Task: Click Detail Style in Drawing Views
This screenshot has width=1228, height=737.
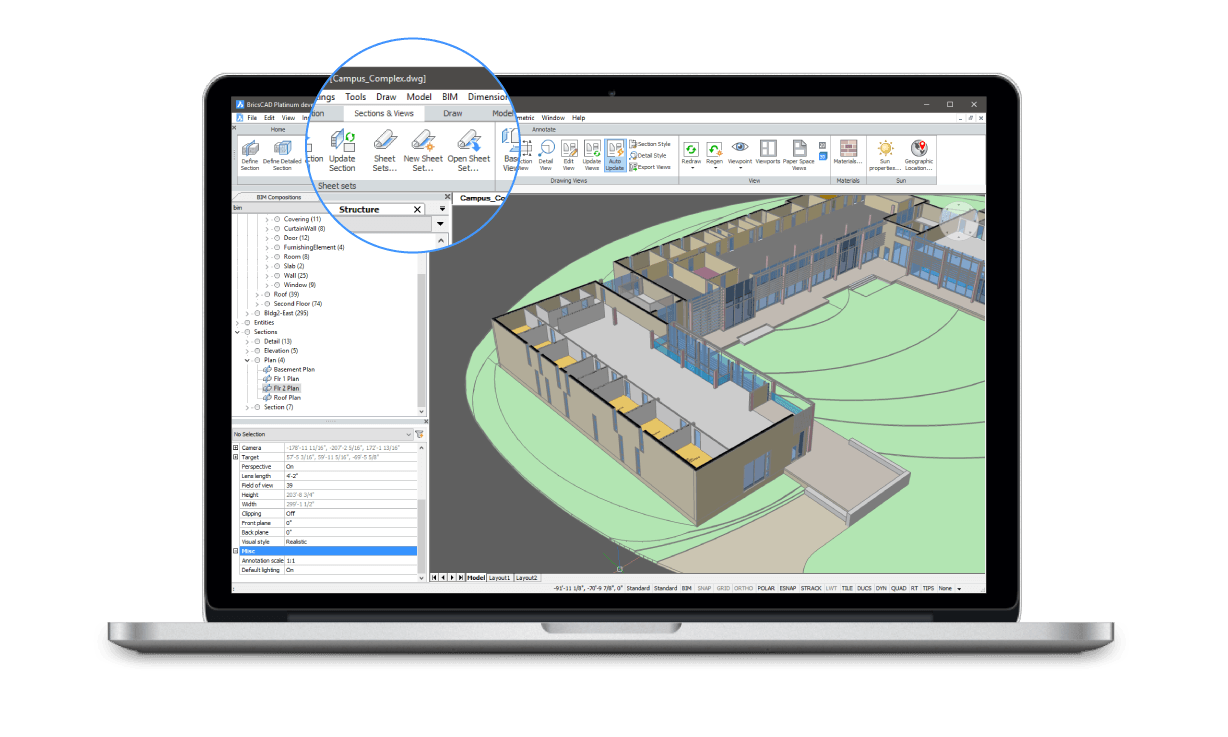Action: click(x=648, y=155)
